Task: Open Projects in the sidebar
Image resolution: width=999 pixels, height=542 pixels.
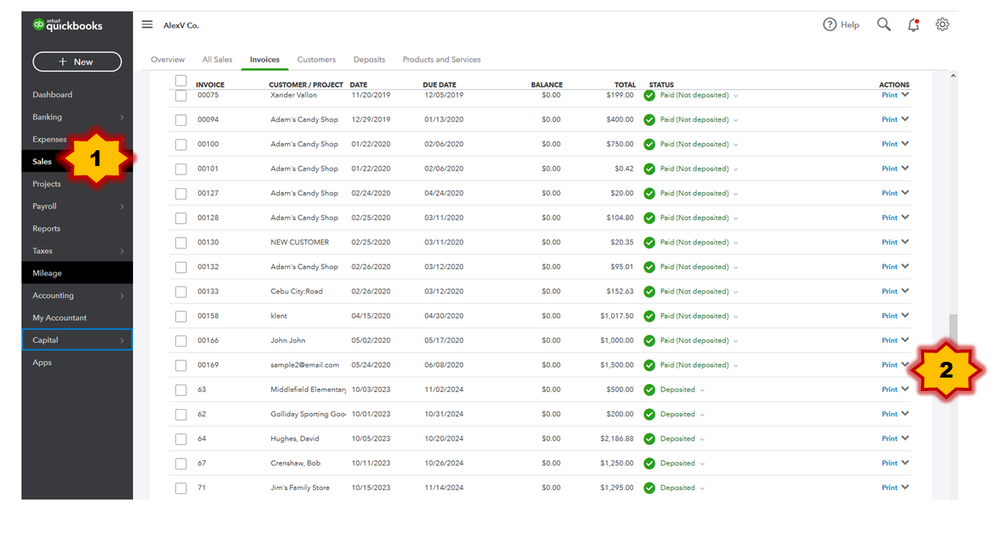Action: (x=47, y=183)
